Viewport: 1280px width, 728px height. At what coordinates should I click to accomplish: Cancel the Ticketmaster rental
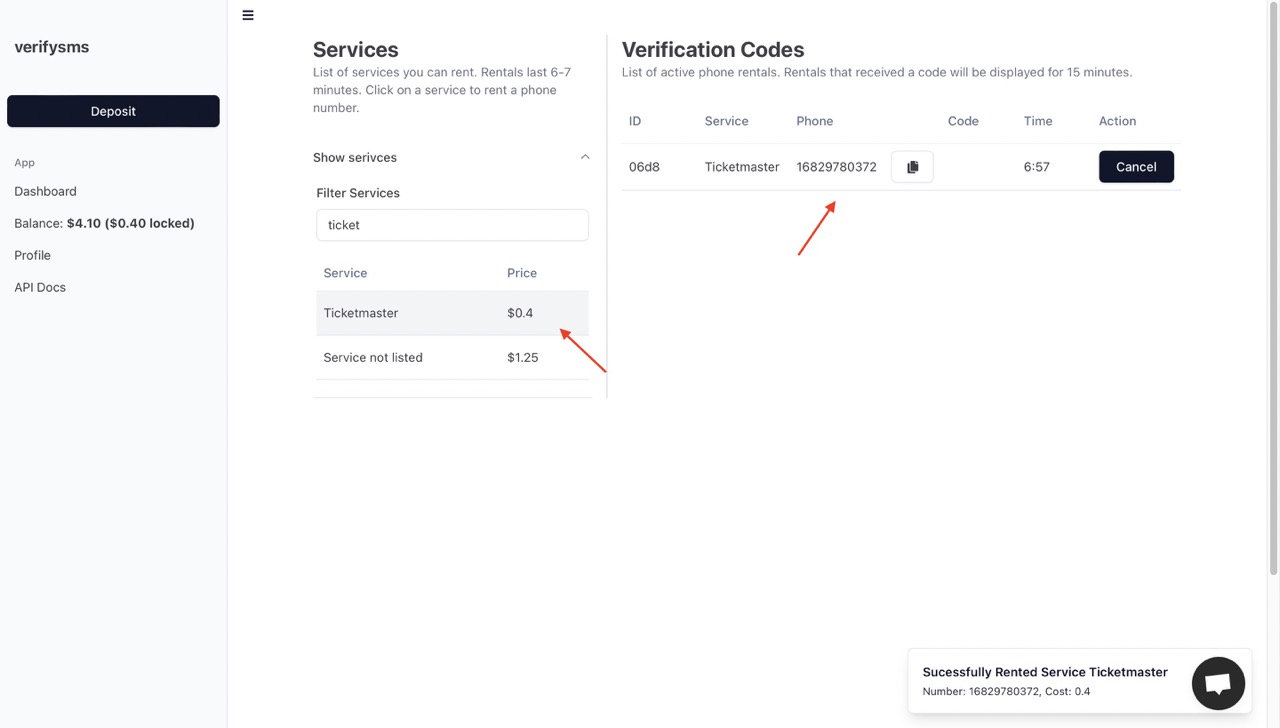pos(1136,167)
